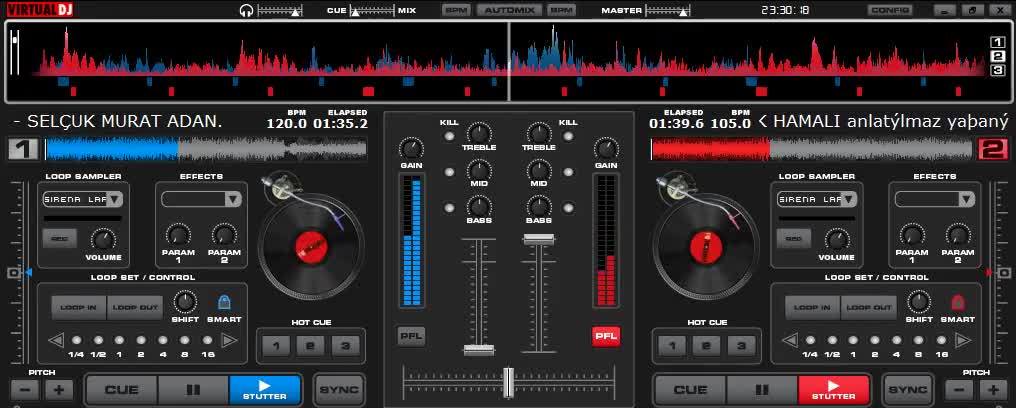The width and height of the screenshot is (1016, 408).
Task: Select deck 1 loop length 1/4
Action: 76,340
